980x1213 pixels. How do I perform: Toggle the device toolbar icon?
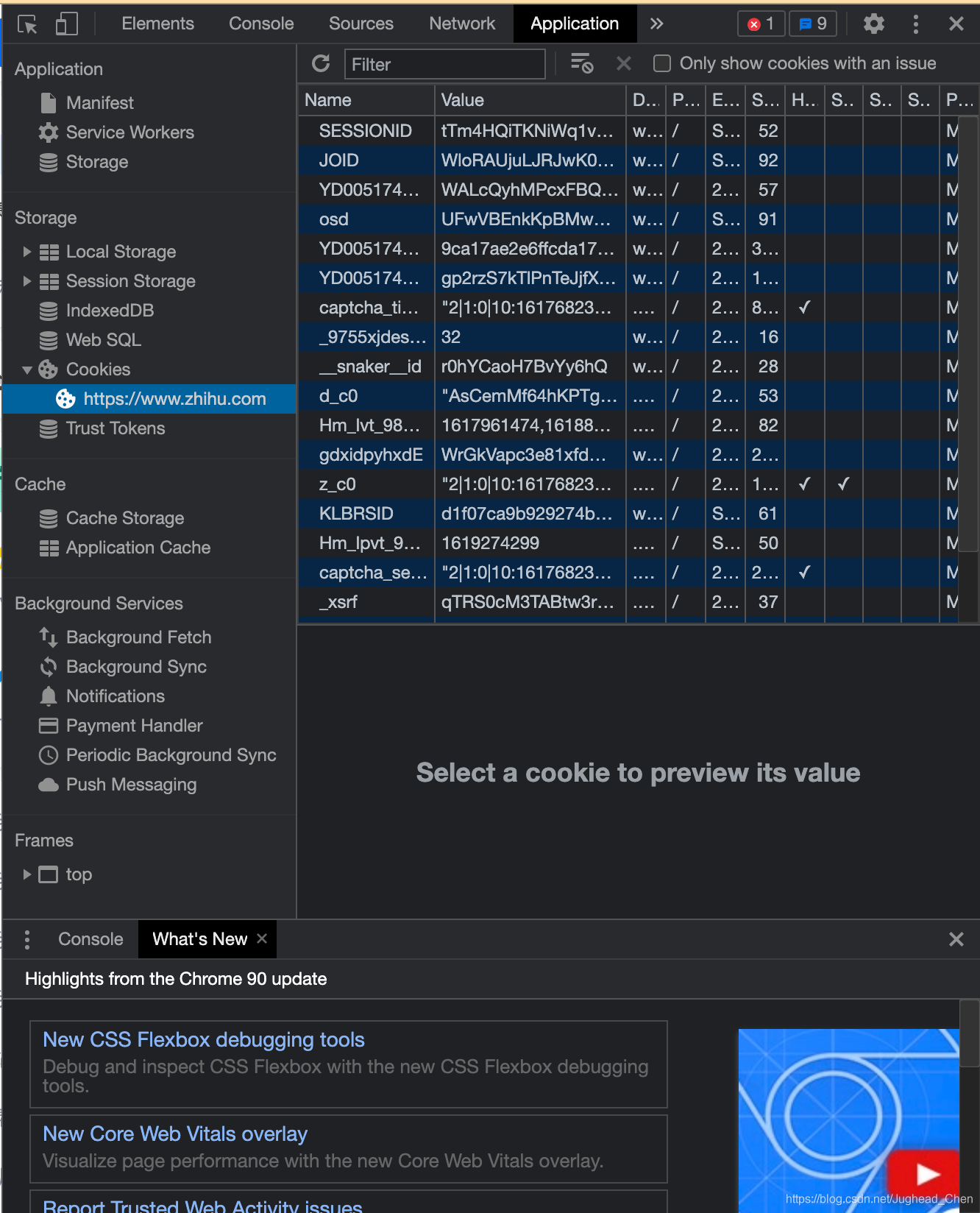(66, 24)
